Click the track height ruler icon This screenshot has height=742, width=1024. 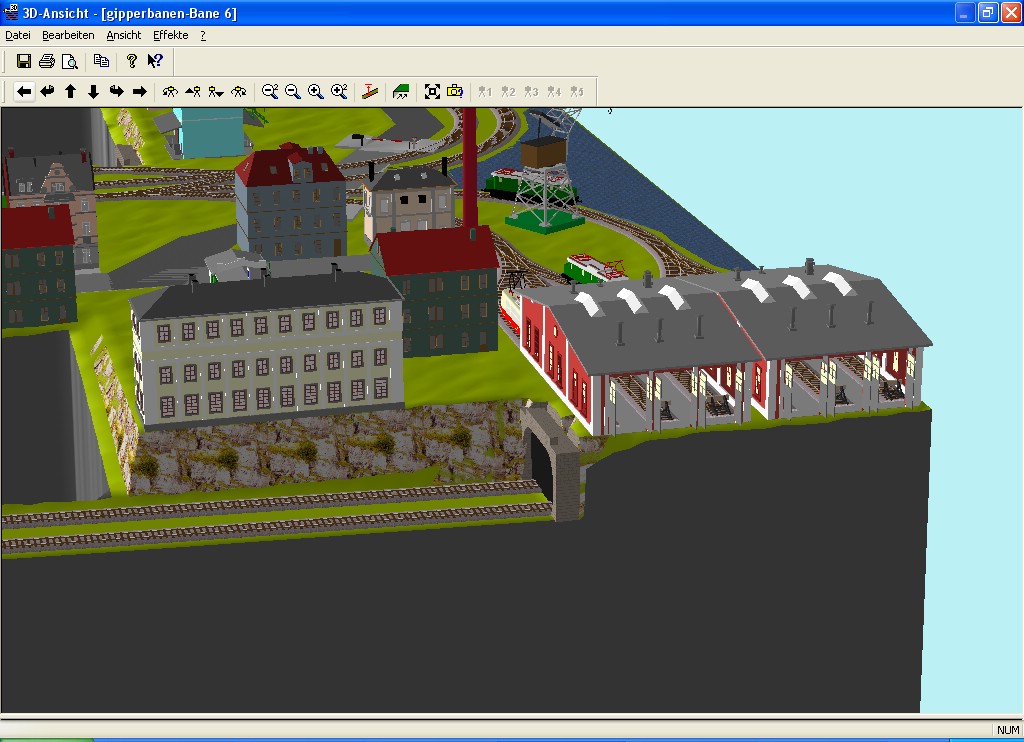coord(370,91)
